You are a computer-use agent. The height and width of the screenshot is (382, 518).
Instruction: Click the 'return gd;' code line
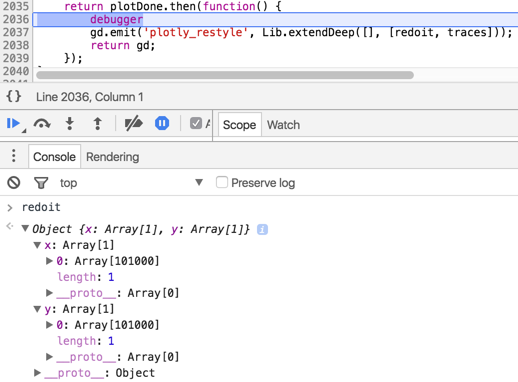123,45
